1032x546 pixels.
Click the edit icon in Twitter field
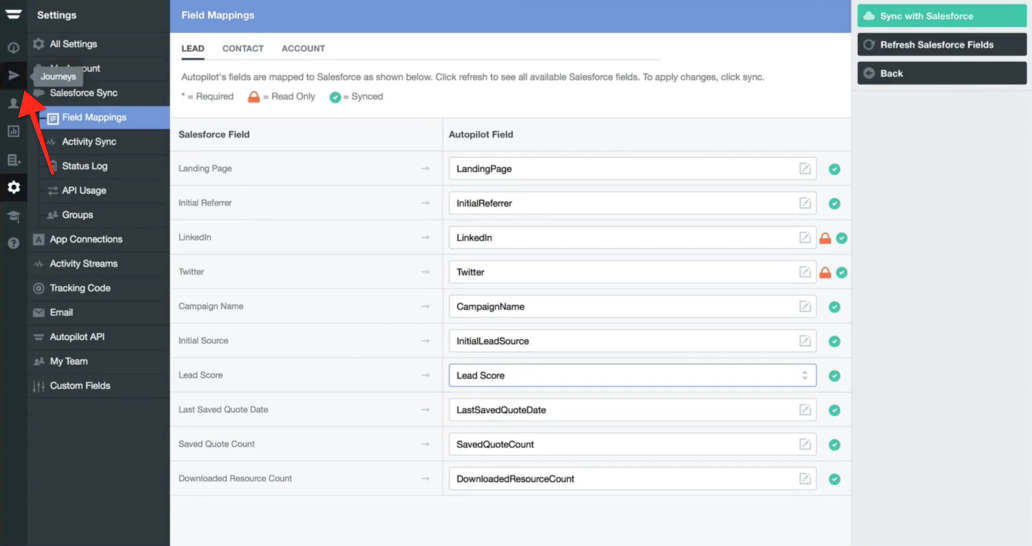[x=805, y=272]
